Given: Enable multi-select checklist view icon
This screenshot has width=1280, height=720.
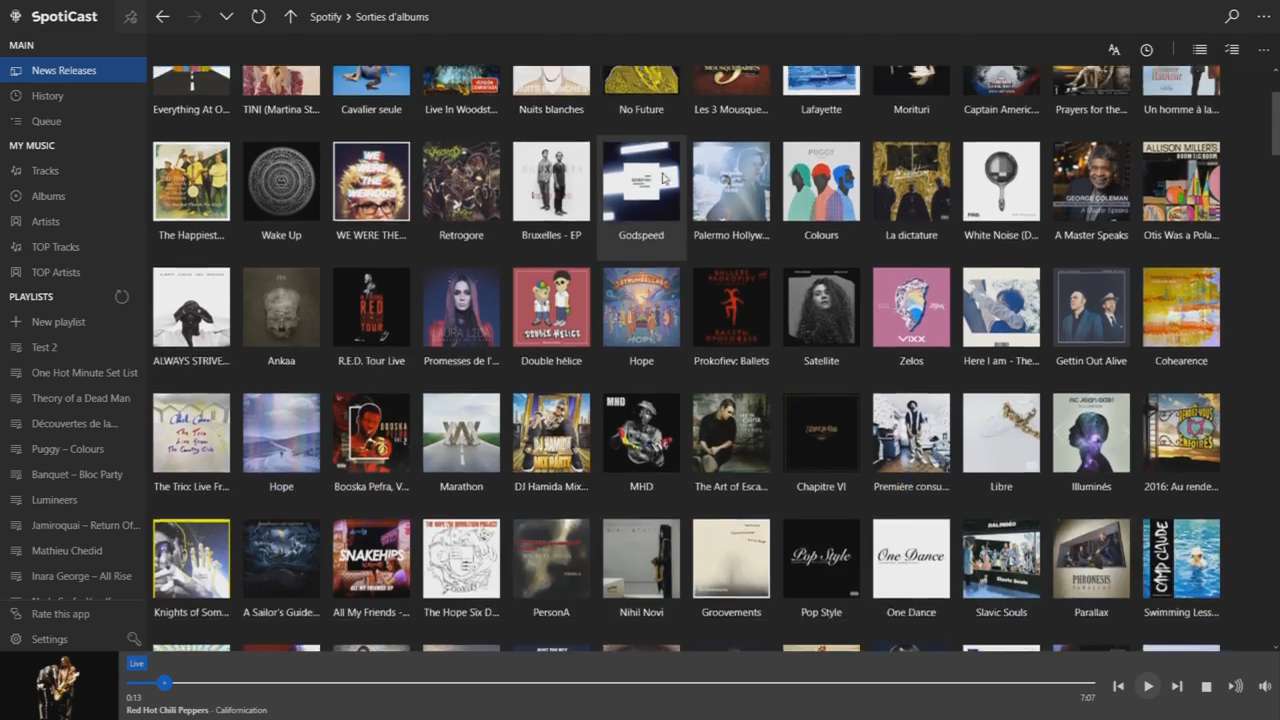Looking at the screenshot, I should (x=1232, y=50).
